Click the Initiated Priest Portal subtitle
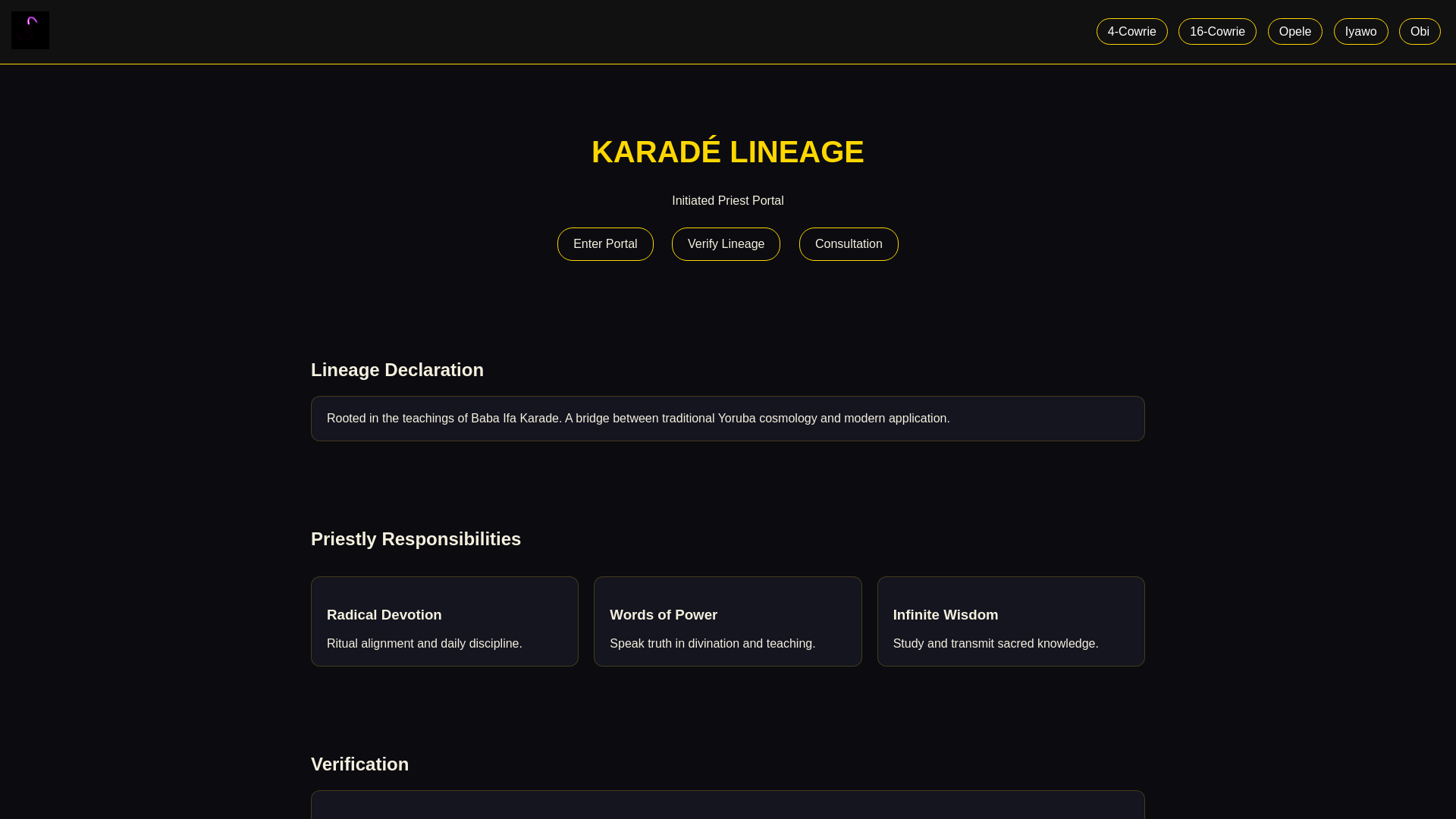1456x819 pixels. point(728,201)
